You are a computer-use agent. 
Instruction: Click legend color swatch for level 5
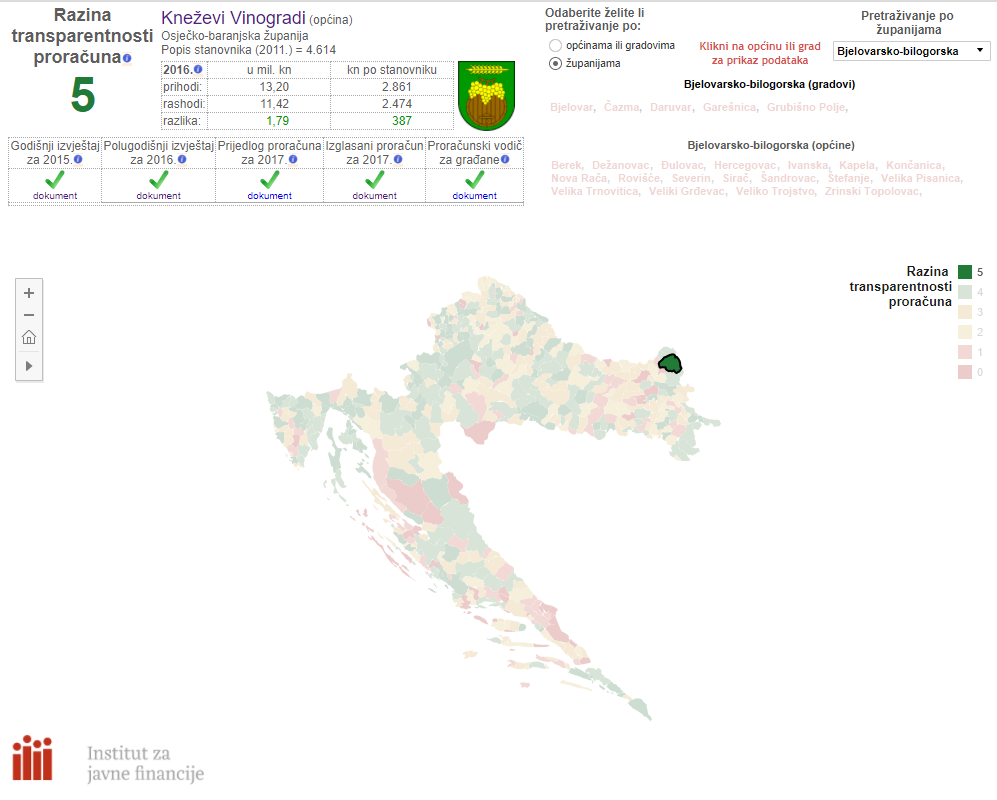tap(965, 272)
